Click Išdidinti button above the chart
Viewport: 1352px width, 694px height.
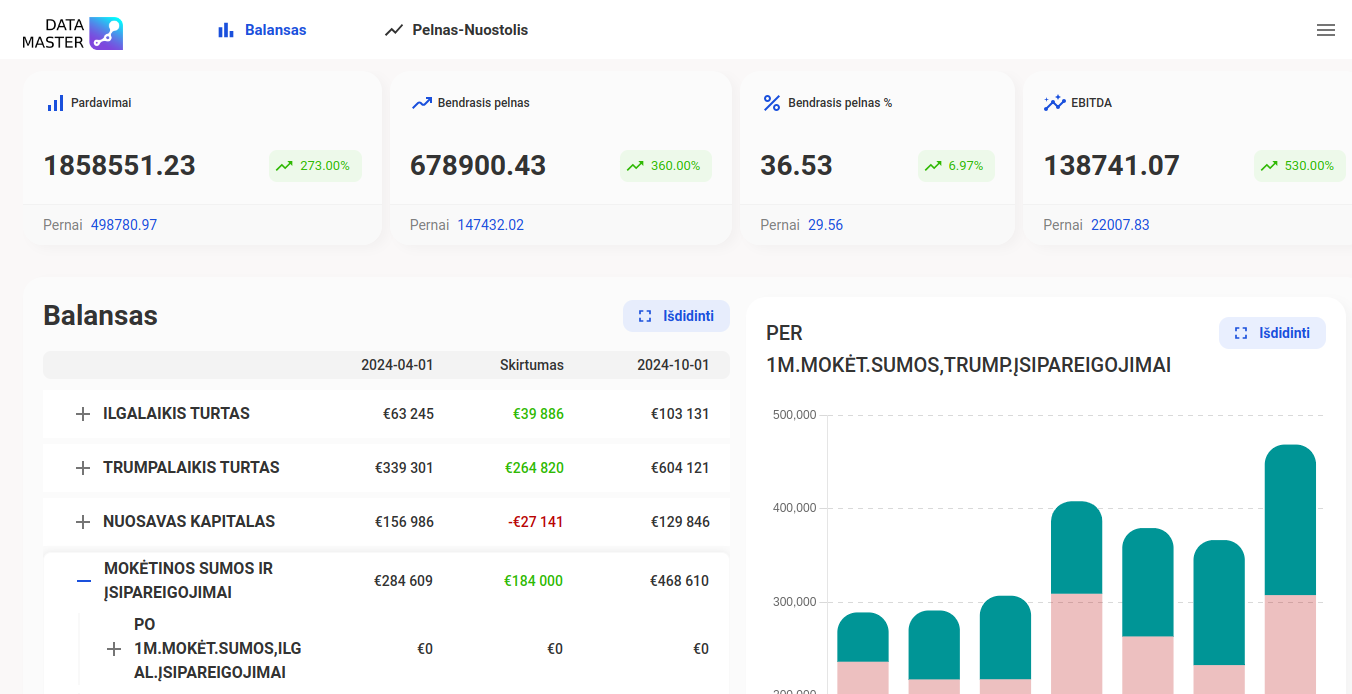click(x=1272, y=333)
